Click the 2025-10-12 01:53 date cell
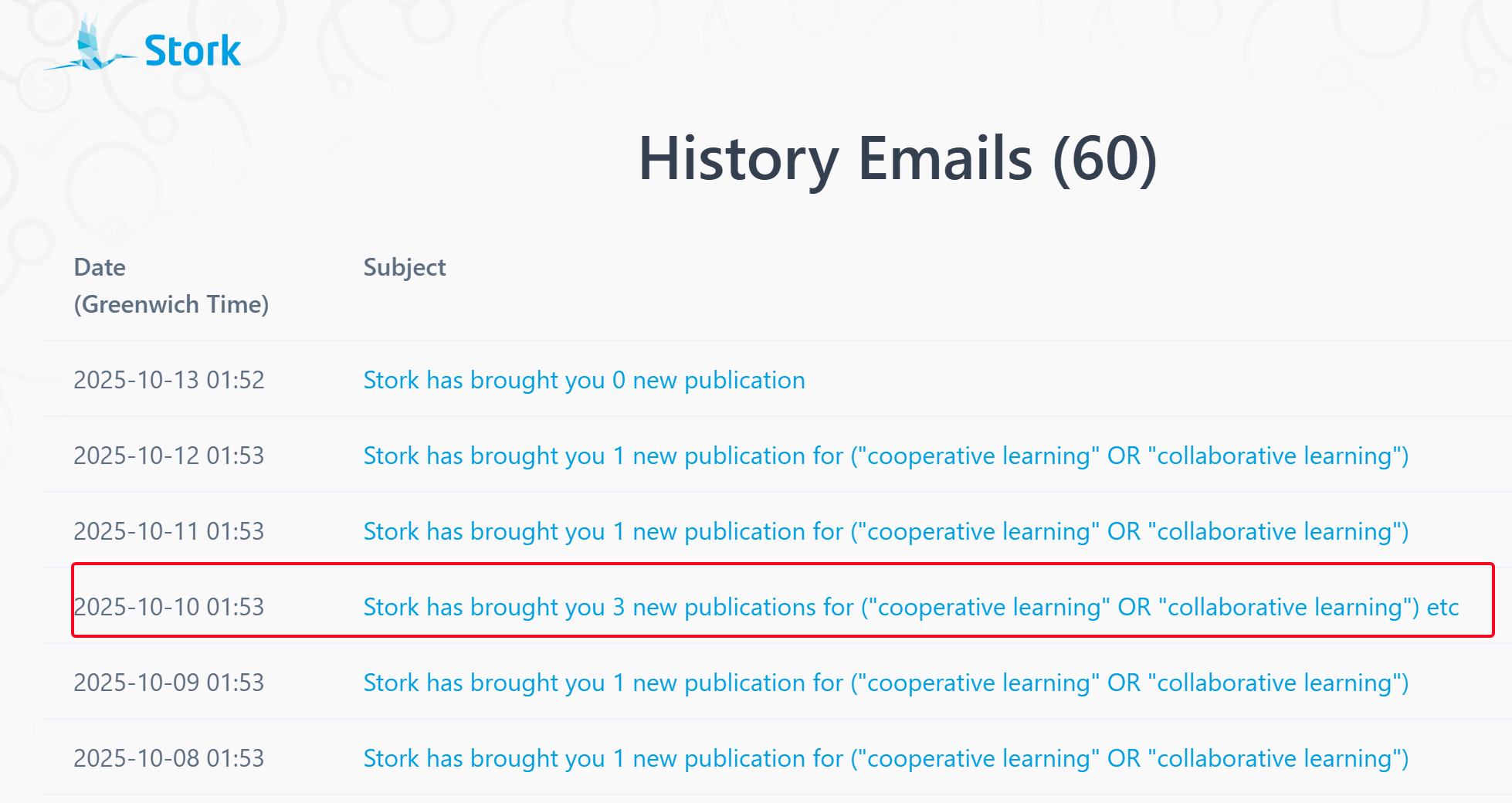Viewport: 1512px width, 803px height. (x=169, y=456)
